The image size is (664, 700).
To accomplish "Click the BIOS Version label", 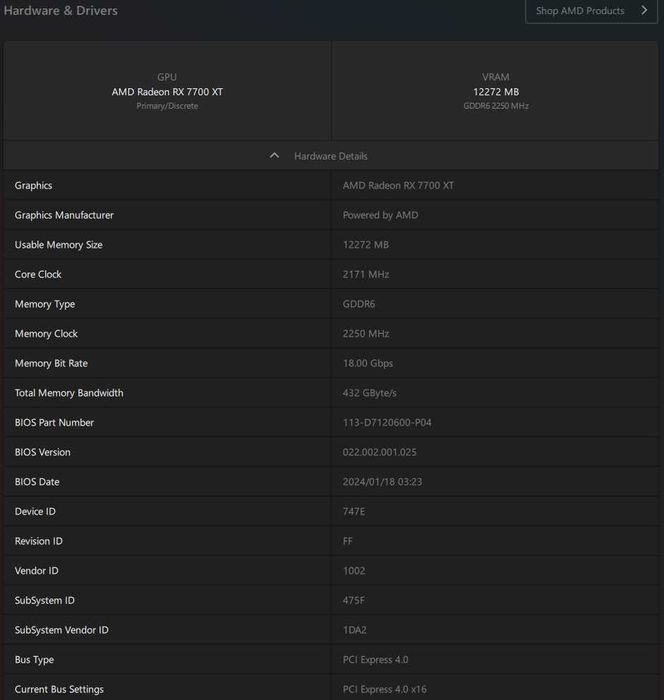I will pyautogui.click(x=42, y=452).
